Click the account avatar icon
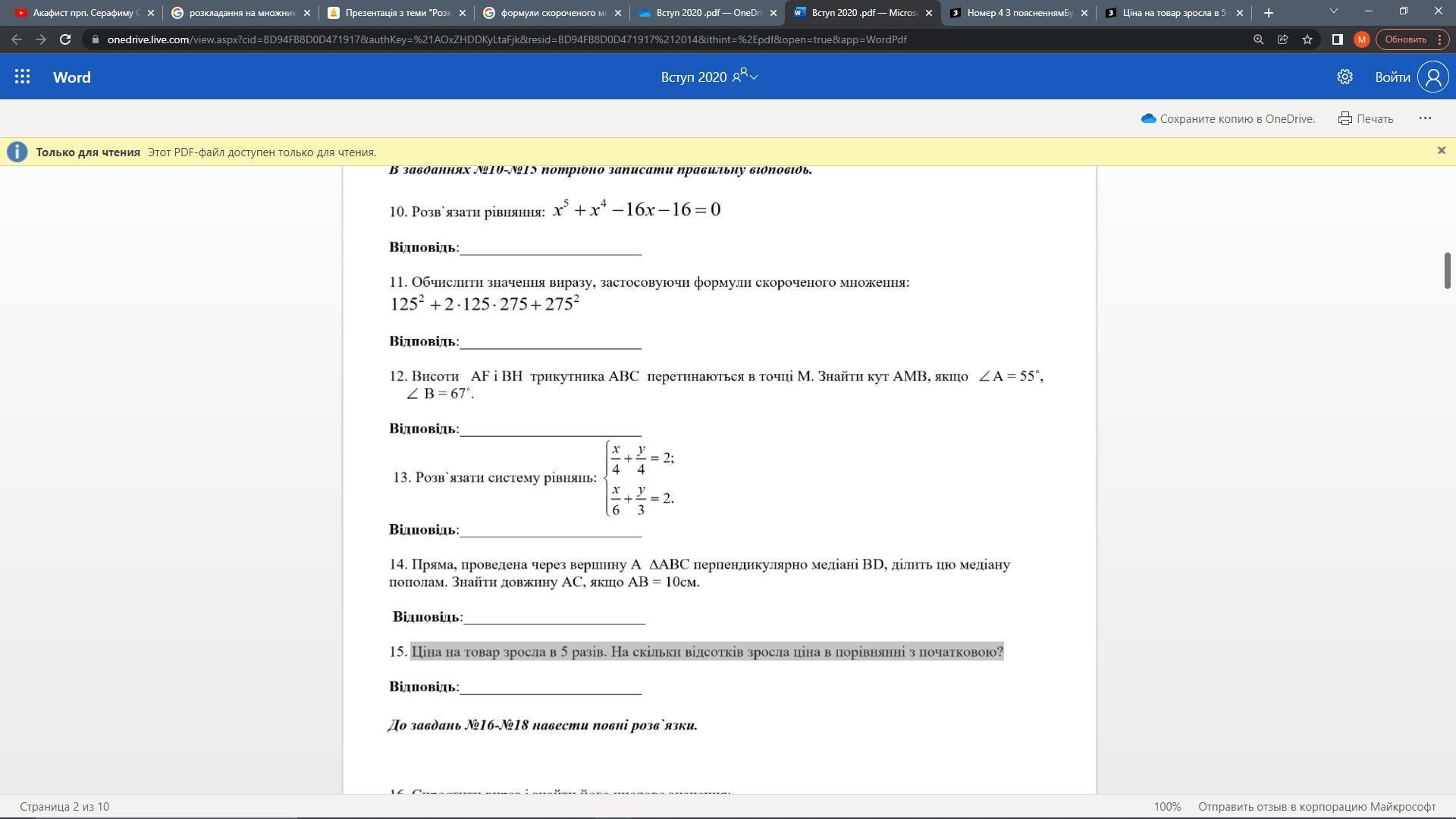The height and width of the screenshot is (819, 1456). coord(1432,77)
